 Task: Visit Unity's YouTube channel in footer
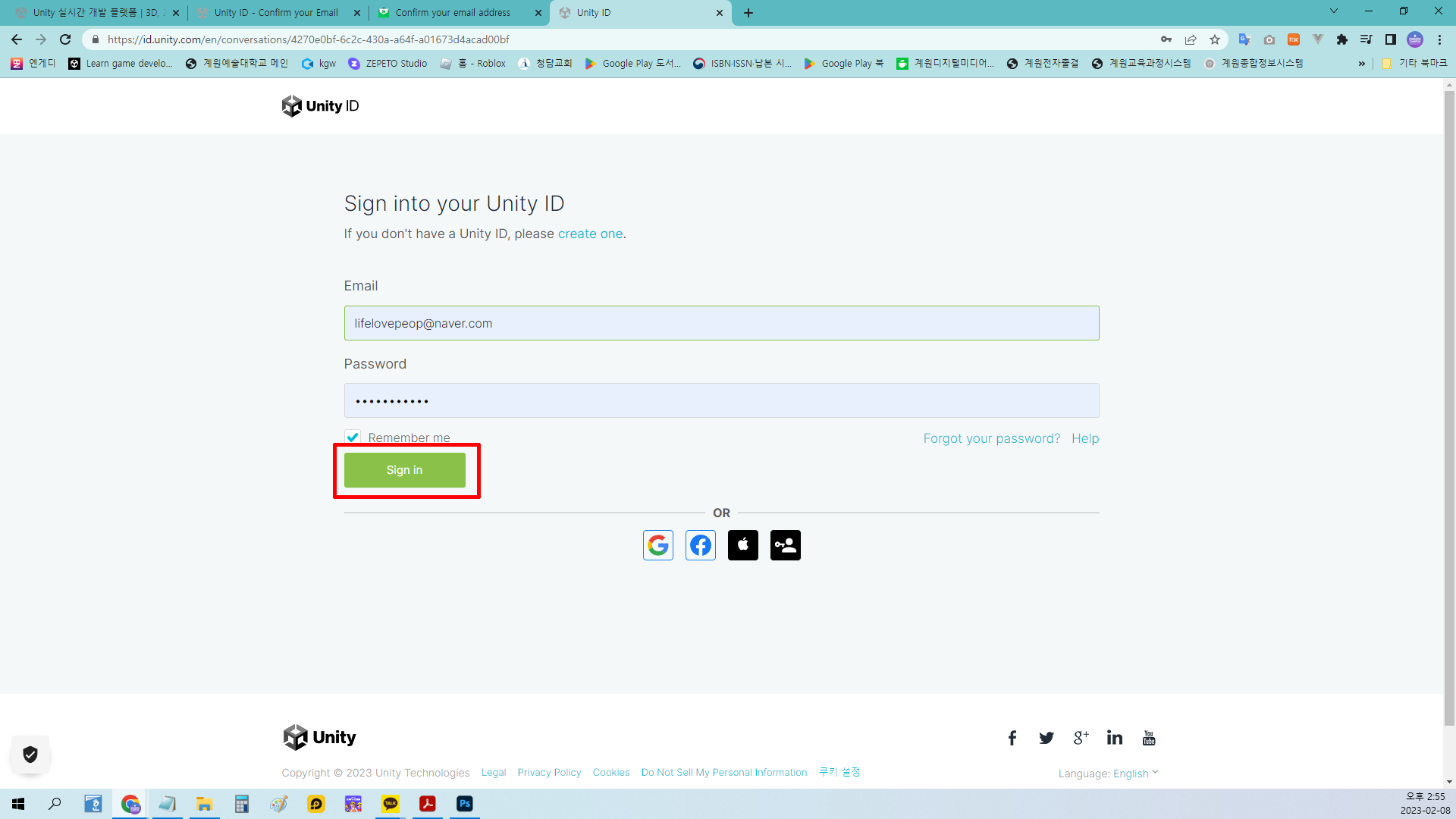pyautogui.click(x=1149, y=738)
